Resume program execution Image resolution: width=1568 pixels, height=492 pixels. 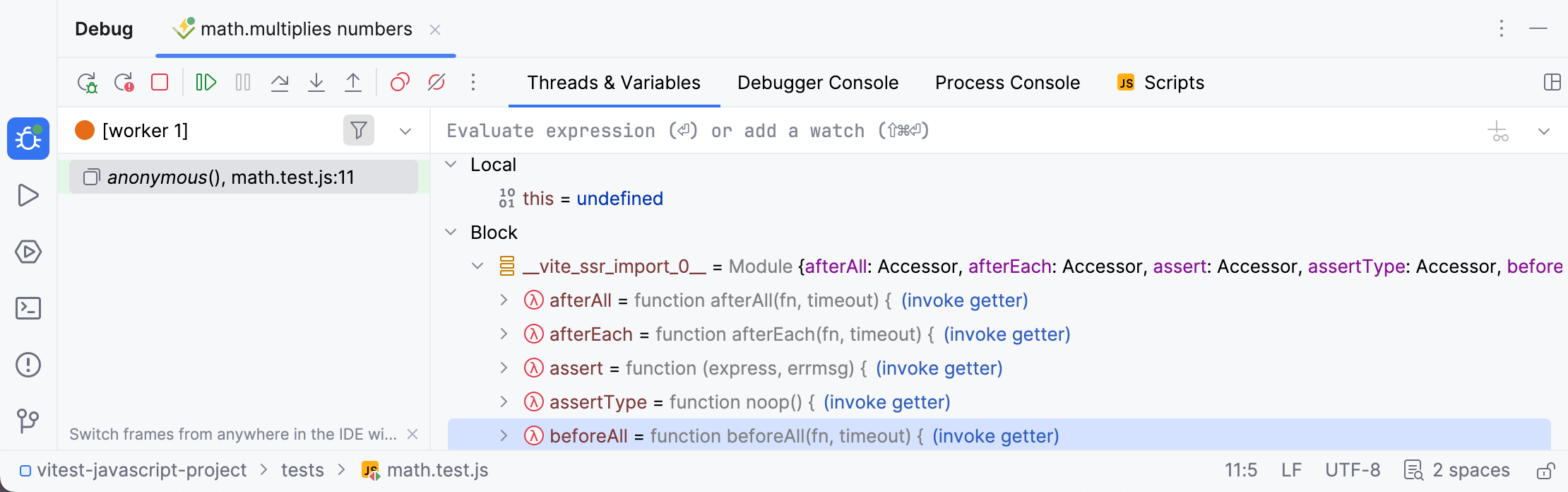pos(206,82)
